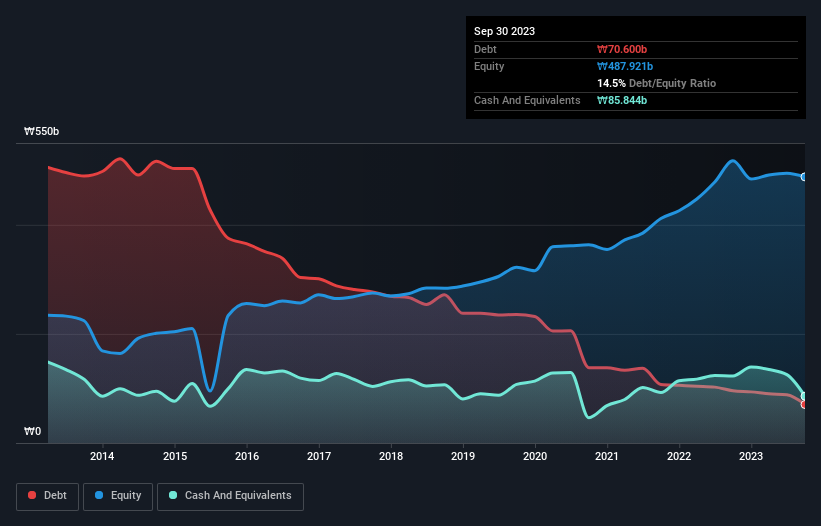Click the 2017 x-axis label

tap(319, 456)
